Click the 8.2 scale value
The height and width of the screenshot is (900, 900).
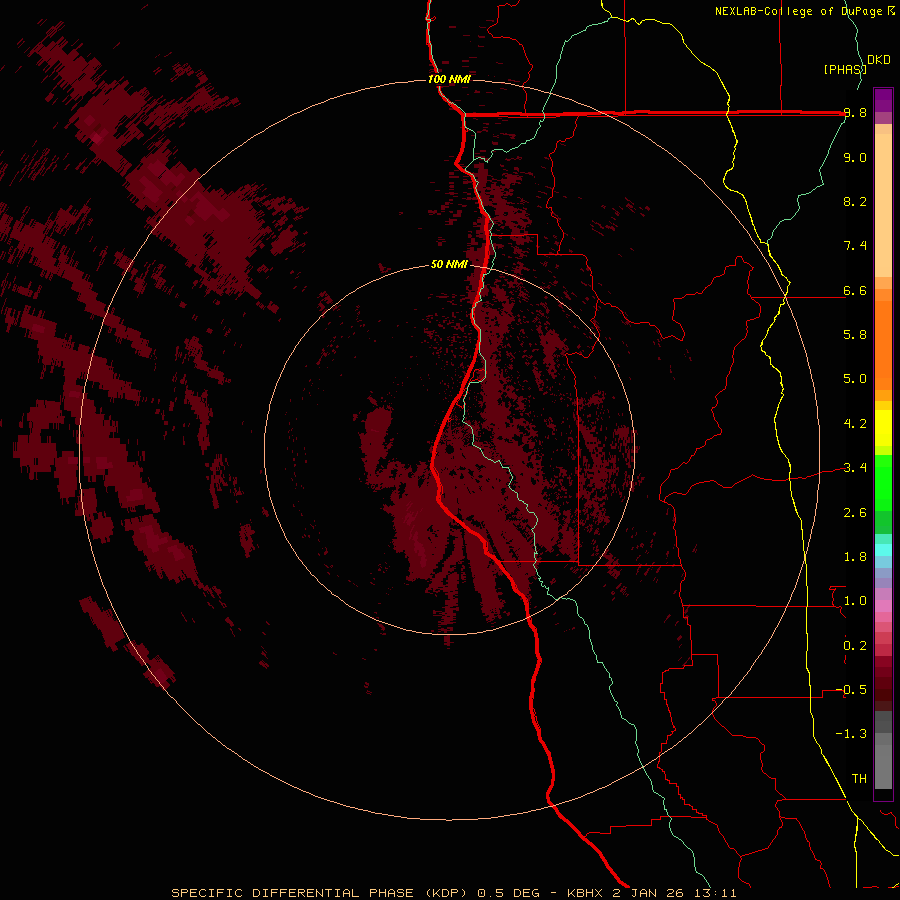(x=855, y=201)
